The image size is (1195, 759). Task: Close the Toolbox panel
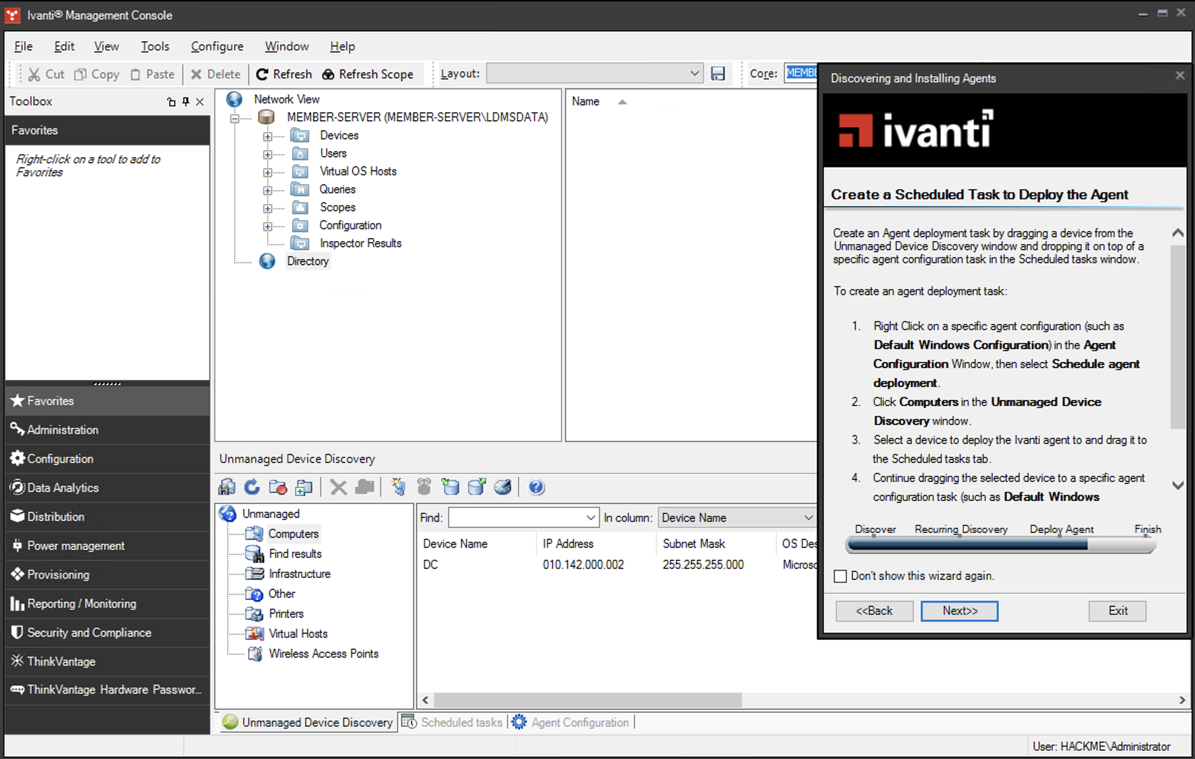click(200, 101)
